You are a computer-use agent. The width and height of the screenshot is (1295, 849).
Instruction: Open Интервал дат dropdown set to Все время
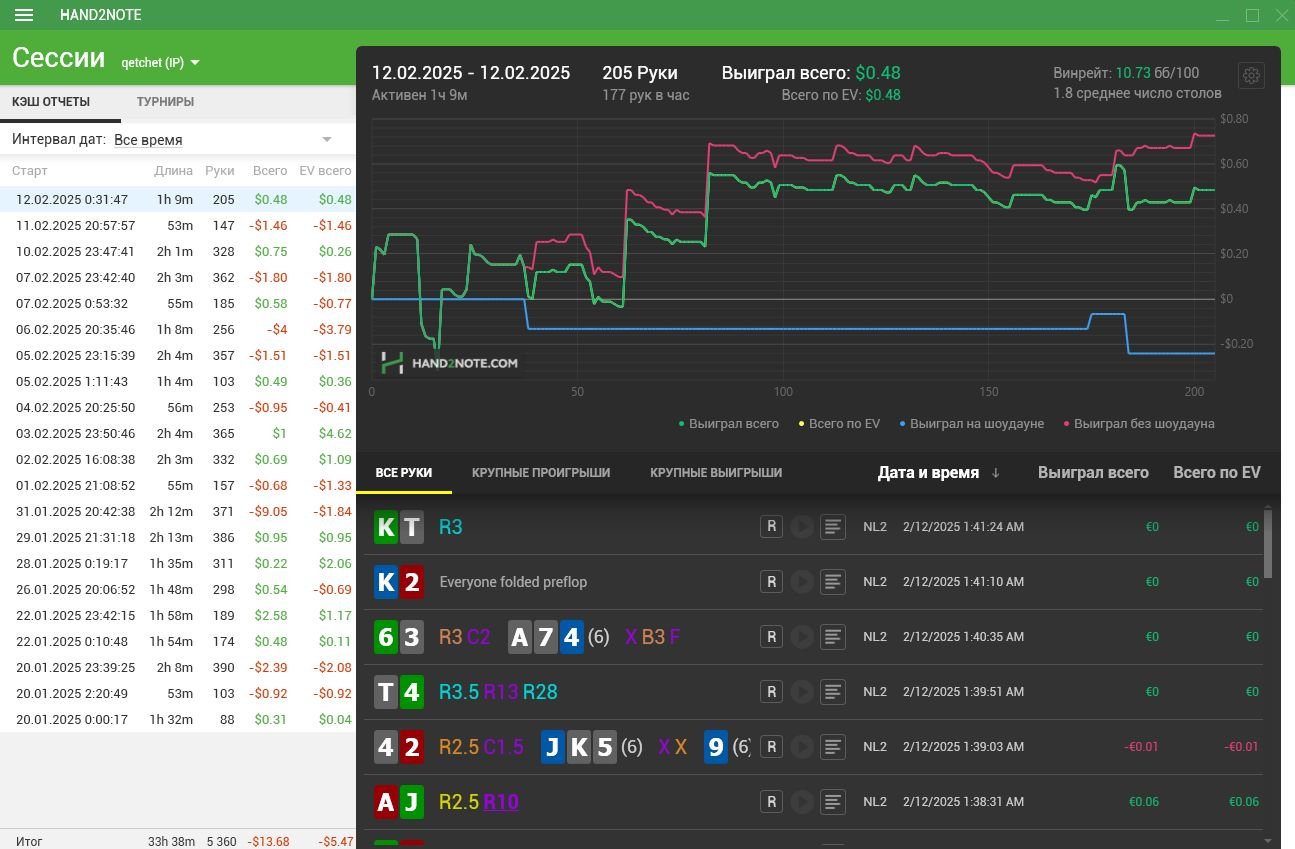click(x=222, y=140)
